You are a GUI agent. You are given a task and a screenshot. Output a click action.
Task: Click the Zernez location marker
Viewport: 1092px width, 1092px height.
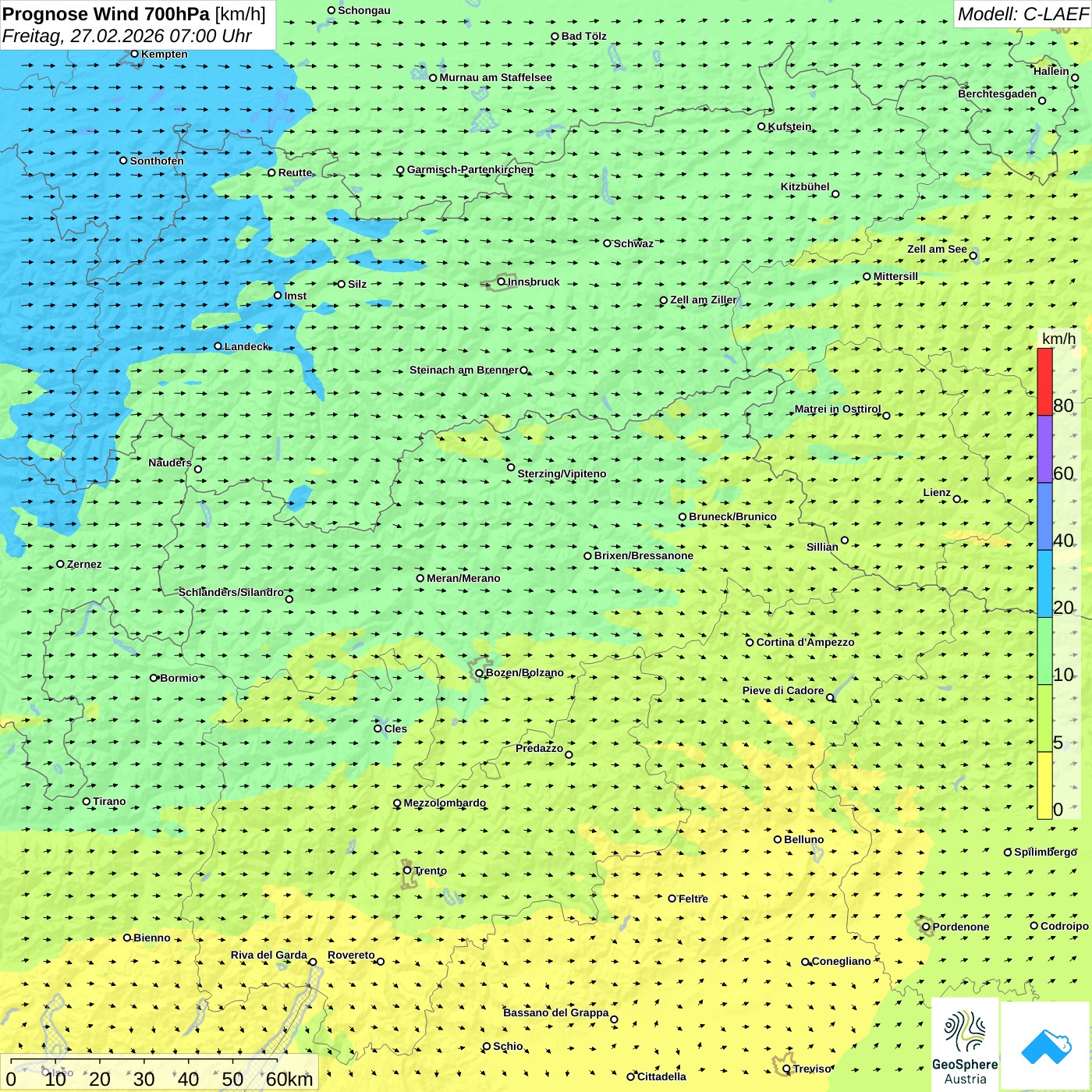60,564
